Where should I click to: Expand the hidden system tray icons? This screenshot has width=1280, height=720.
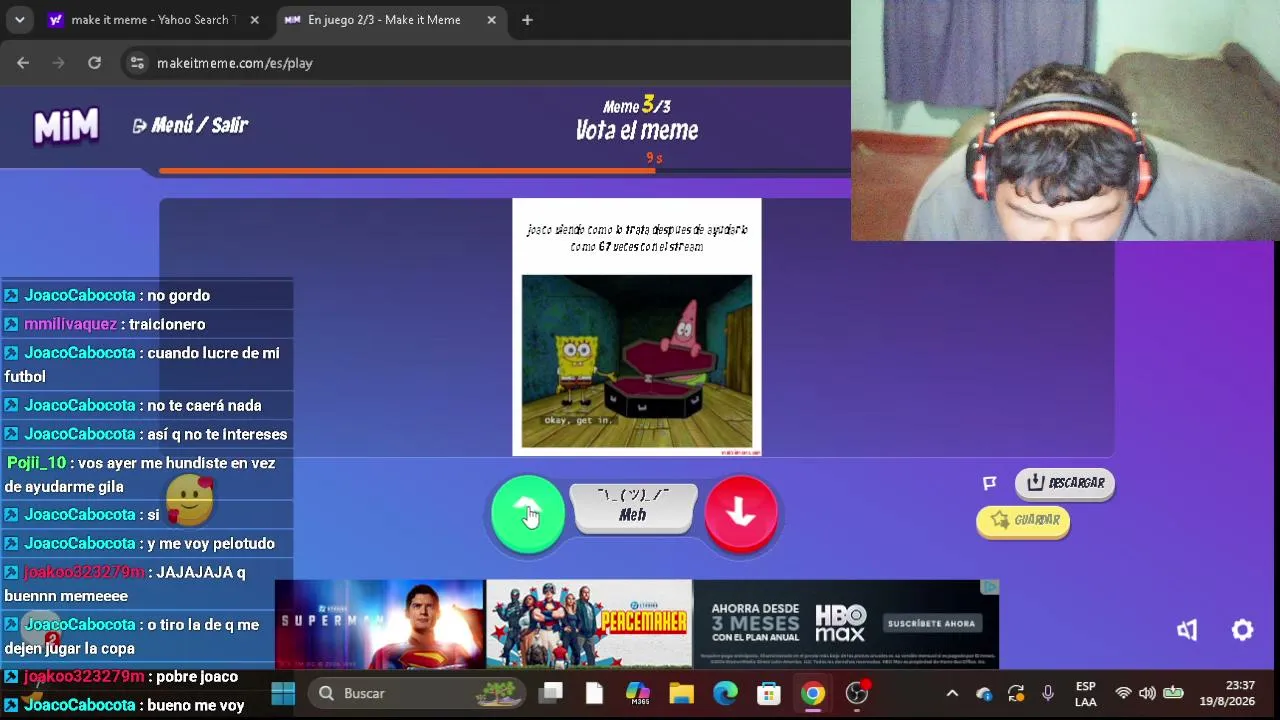(x=952, y=693)
